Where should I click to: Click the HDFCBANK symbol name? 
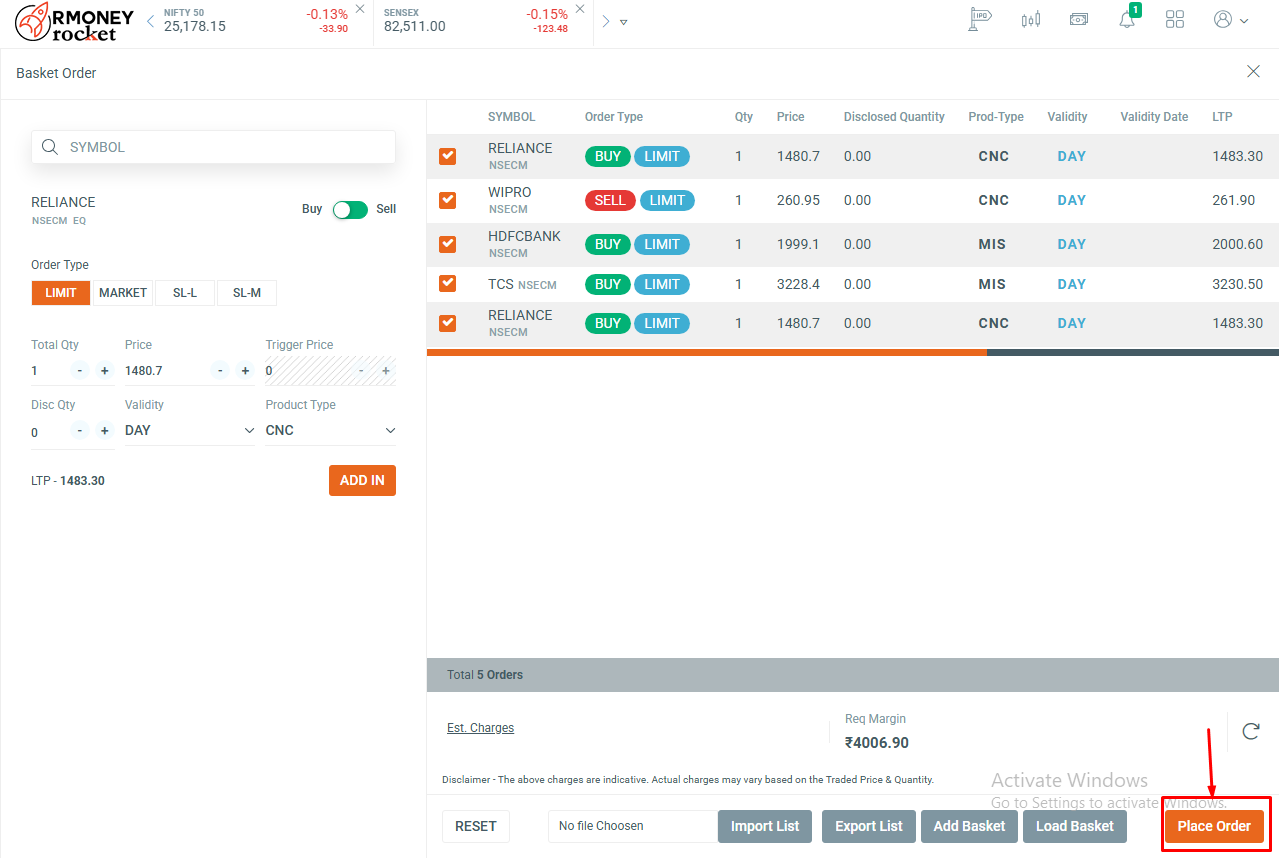(524, 236)
